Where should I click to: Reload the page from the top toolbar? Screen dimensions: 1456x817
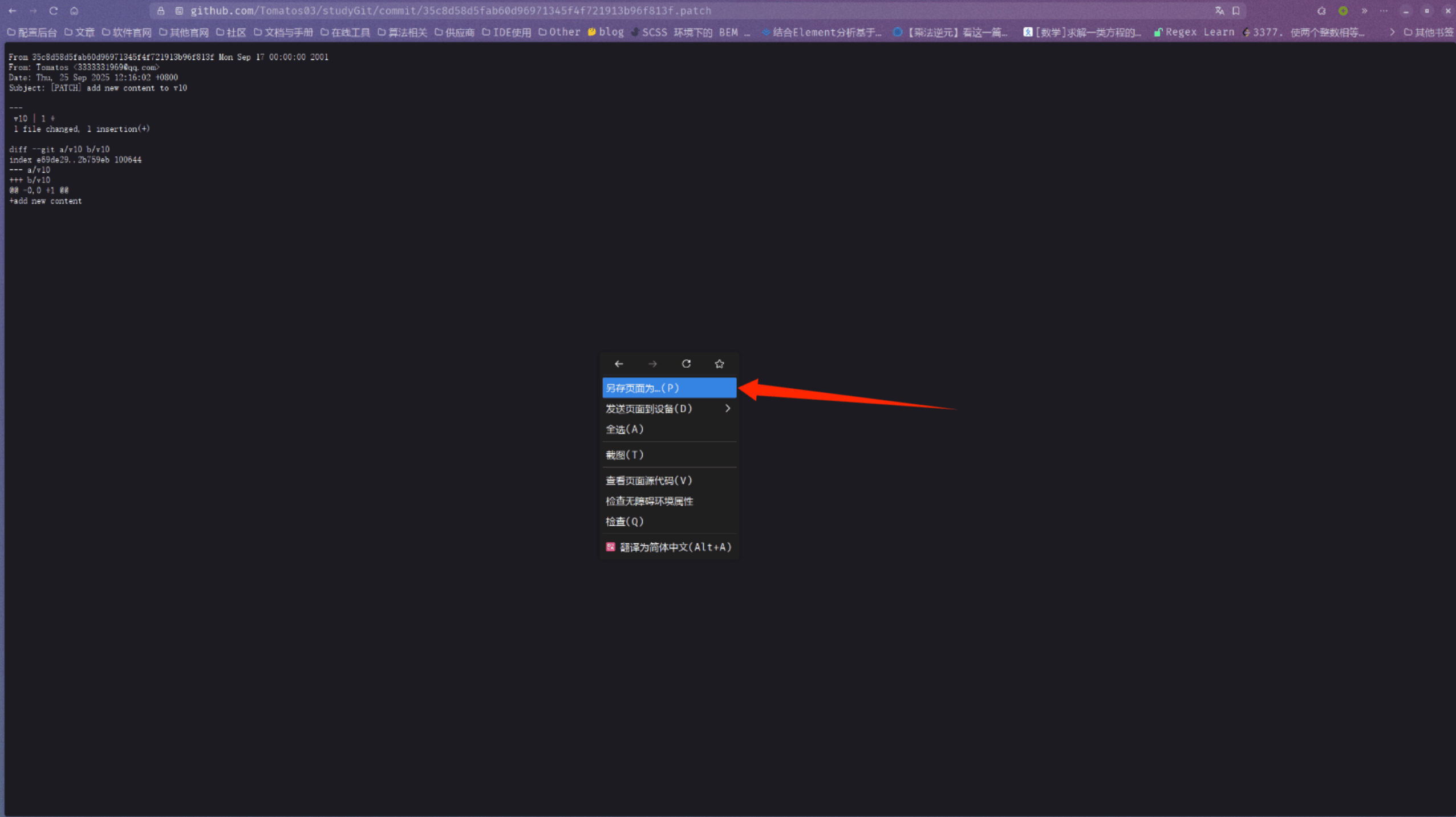tap(54, 11)
